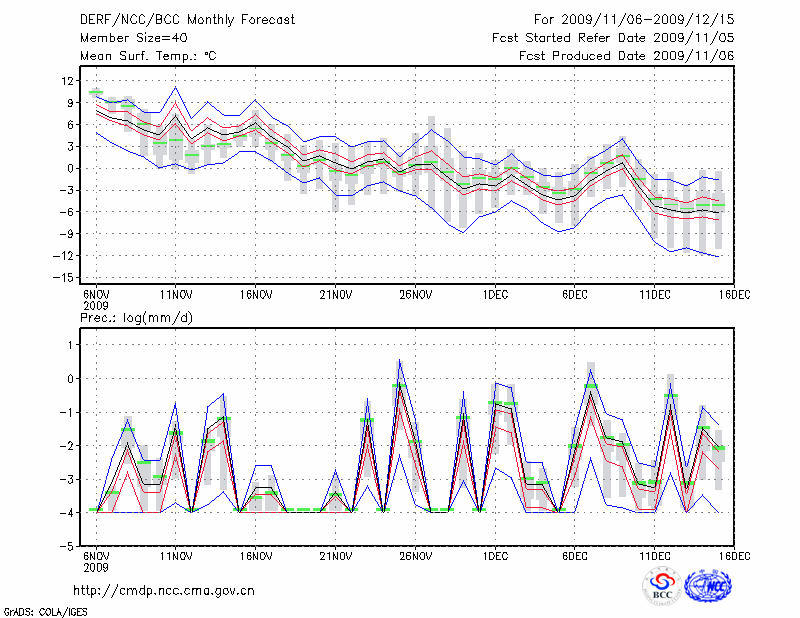Click 6DEC label below precipitation chart
This screenshot has width=800, height=618.
574,555
